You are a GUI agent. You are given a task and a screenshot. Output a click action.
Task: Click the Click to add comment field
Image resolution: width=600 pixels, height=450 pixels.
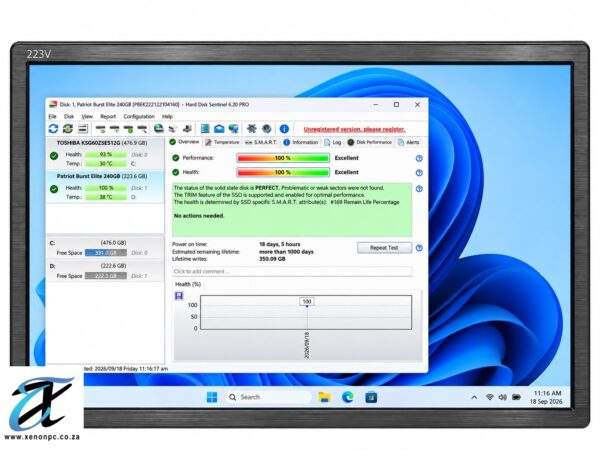(292, 271)
